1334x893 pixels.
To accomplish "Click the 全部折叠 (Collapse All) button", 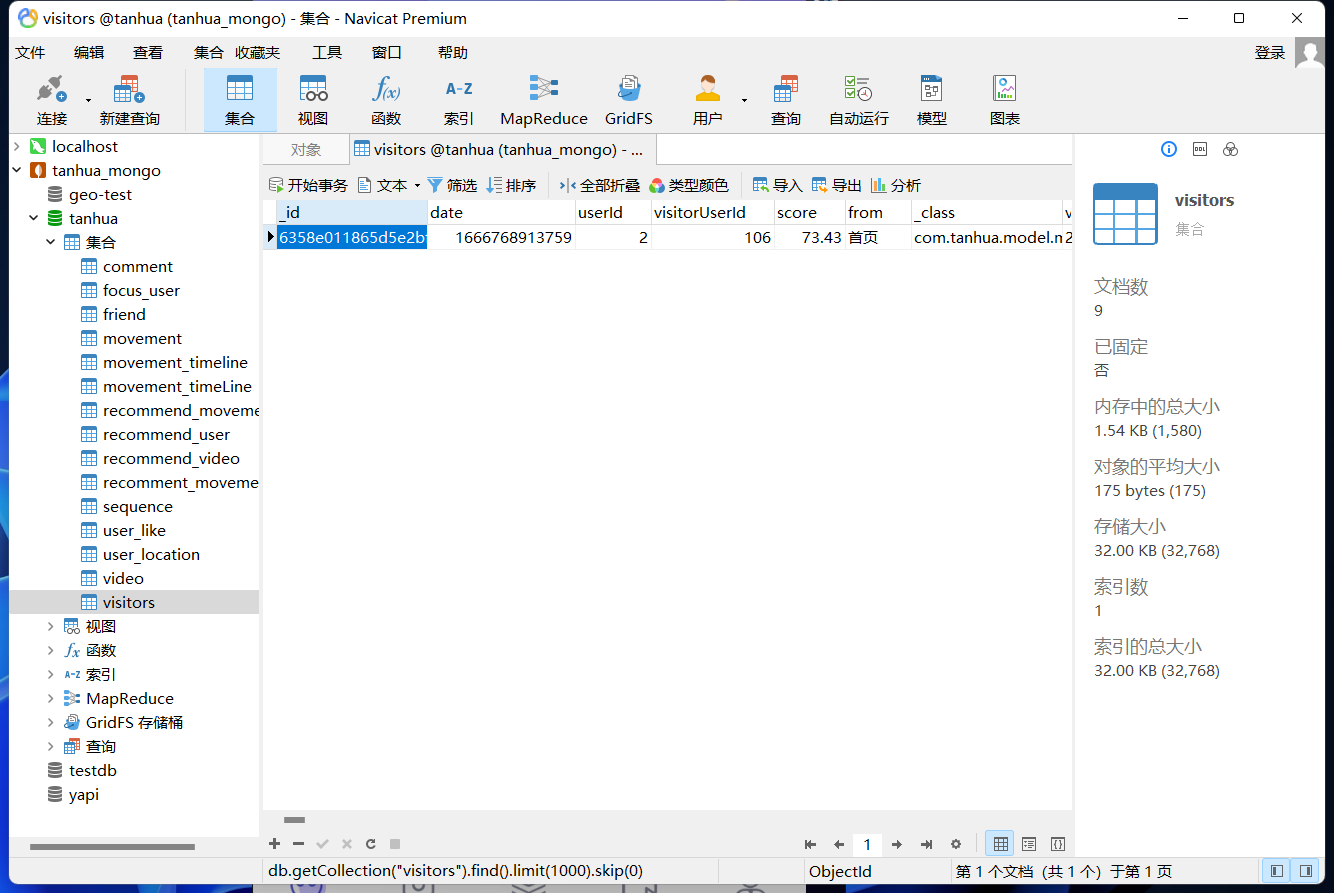I will (x=600, y=186).
